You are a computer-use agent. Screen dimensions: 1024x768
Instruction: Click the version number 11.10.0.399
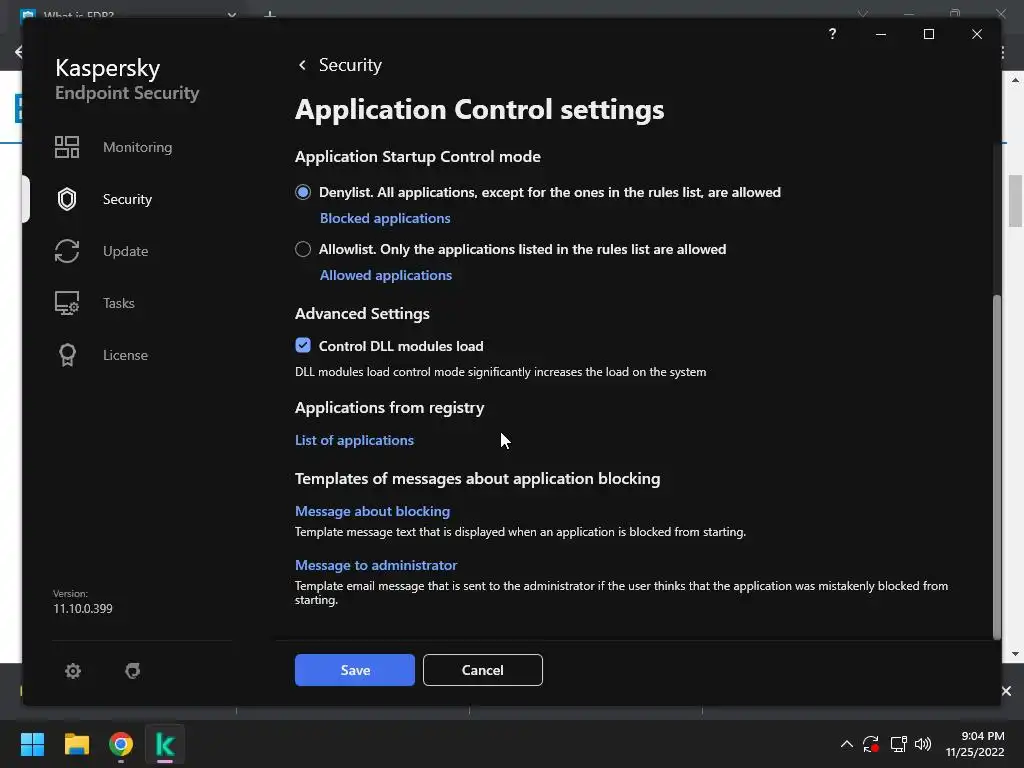83,609
